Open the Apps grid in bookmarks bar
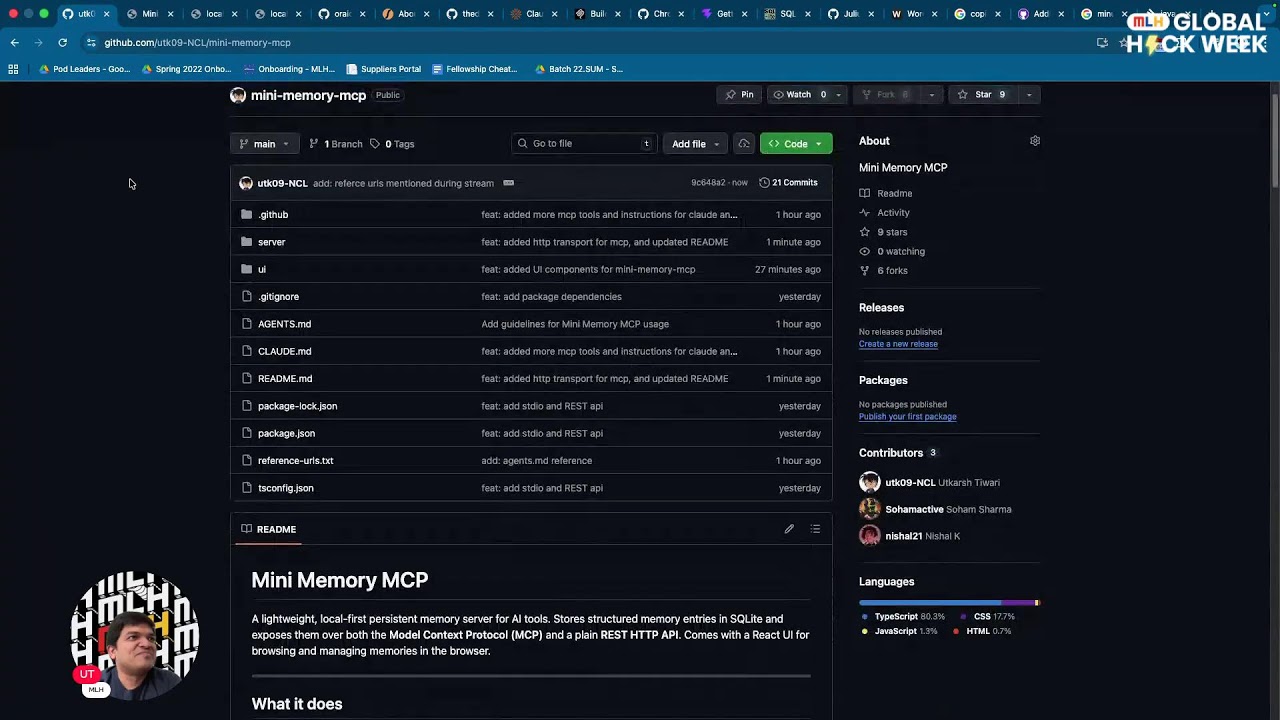The height and width of the screenshot is (720, 1280). (13, 69)
